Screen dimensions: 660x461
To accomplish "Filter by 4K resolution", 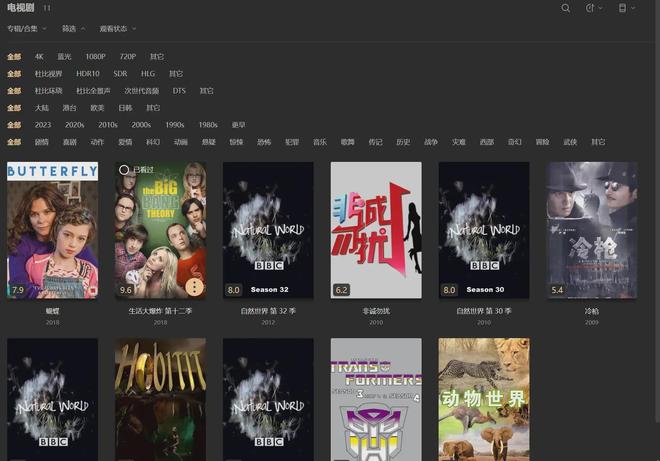I will 39,56.
